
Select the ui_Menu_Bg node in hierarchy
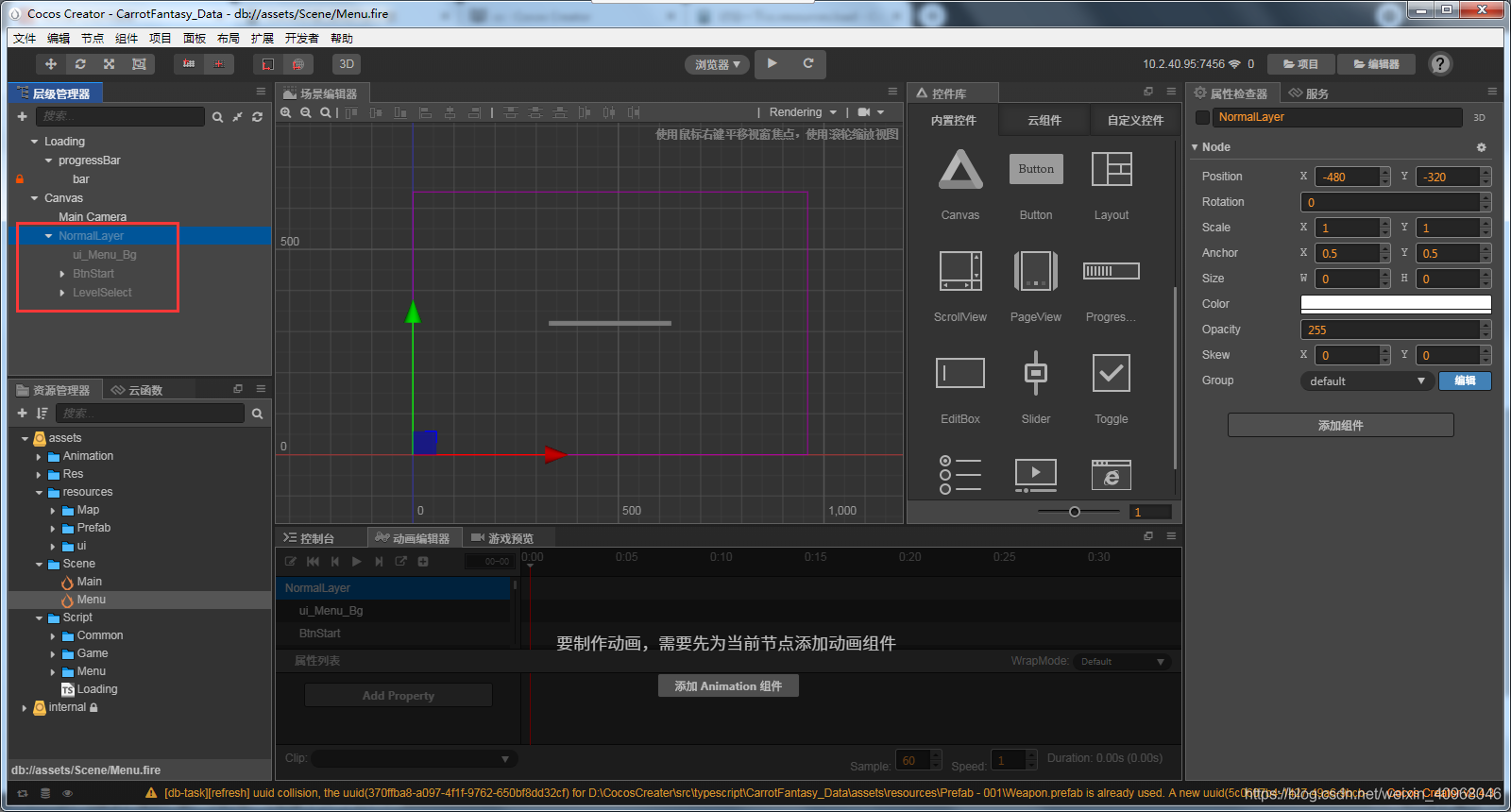(x=105, y=255)
